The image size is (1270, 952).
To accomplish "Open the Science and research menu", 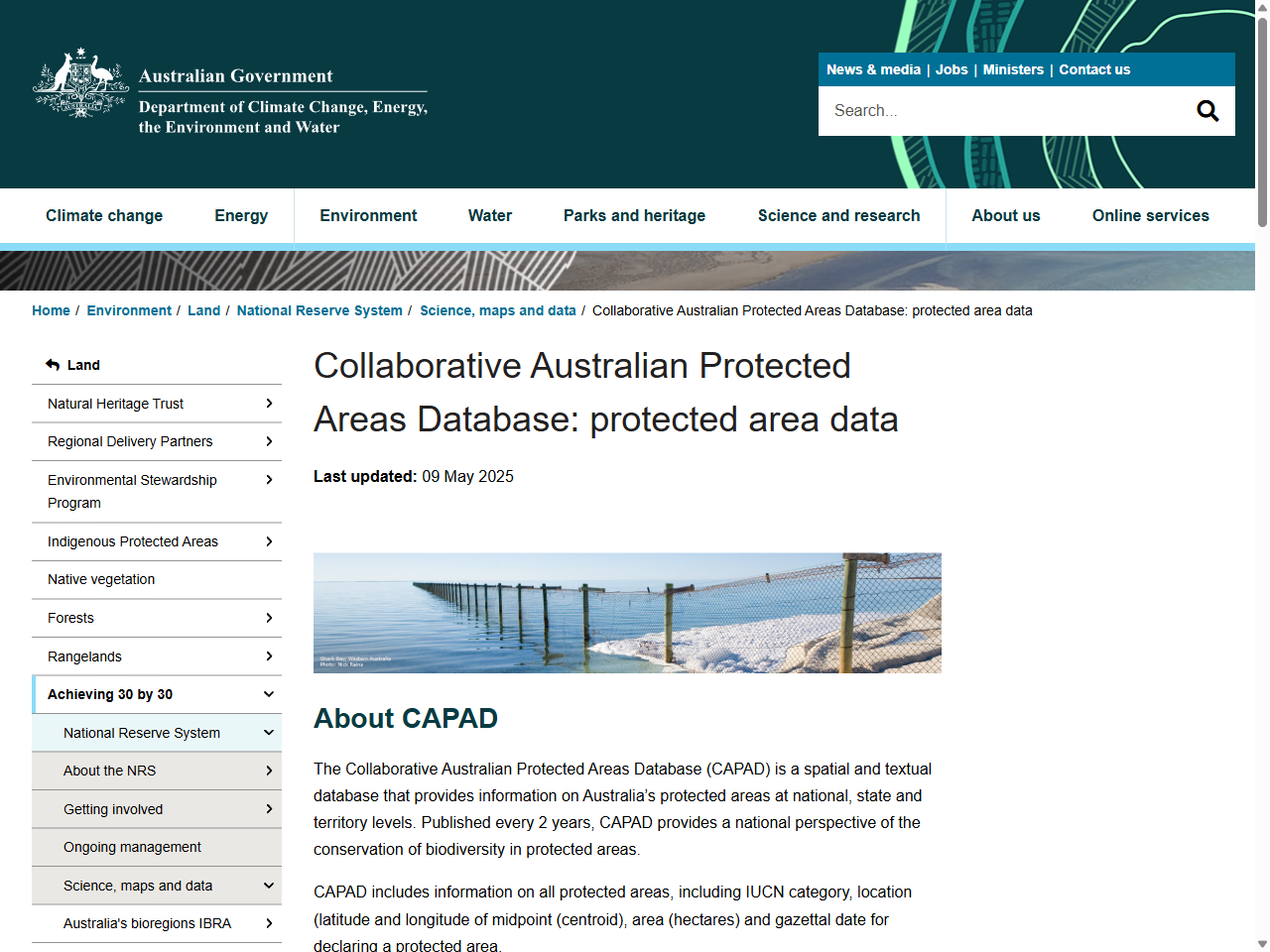I will pyautogui.click(x=838, y=215).
